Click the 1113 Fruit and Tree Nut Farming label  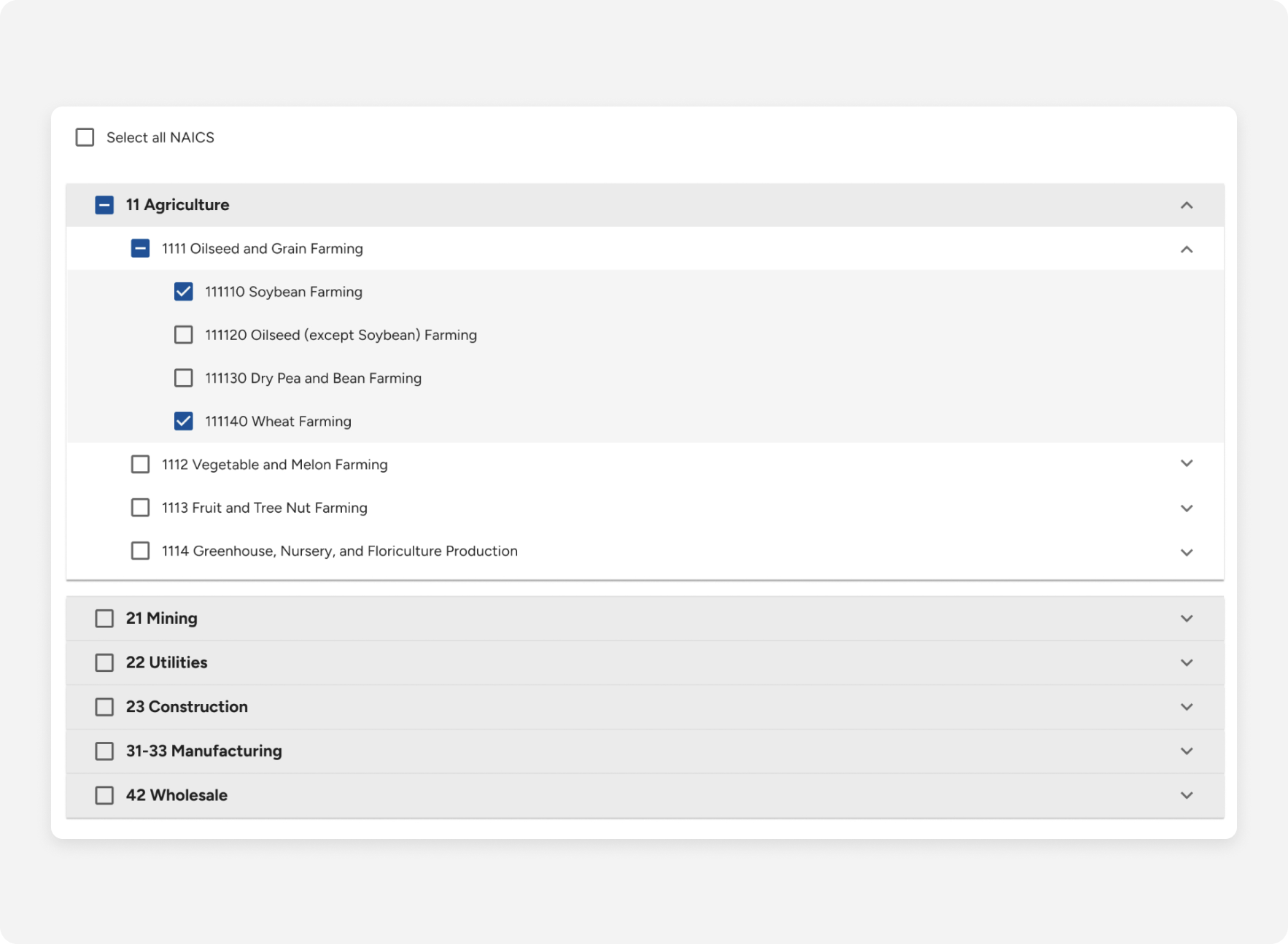(x=265, y=508)
